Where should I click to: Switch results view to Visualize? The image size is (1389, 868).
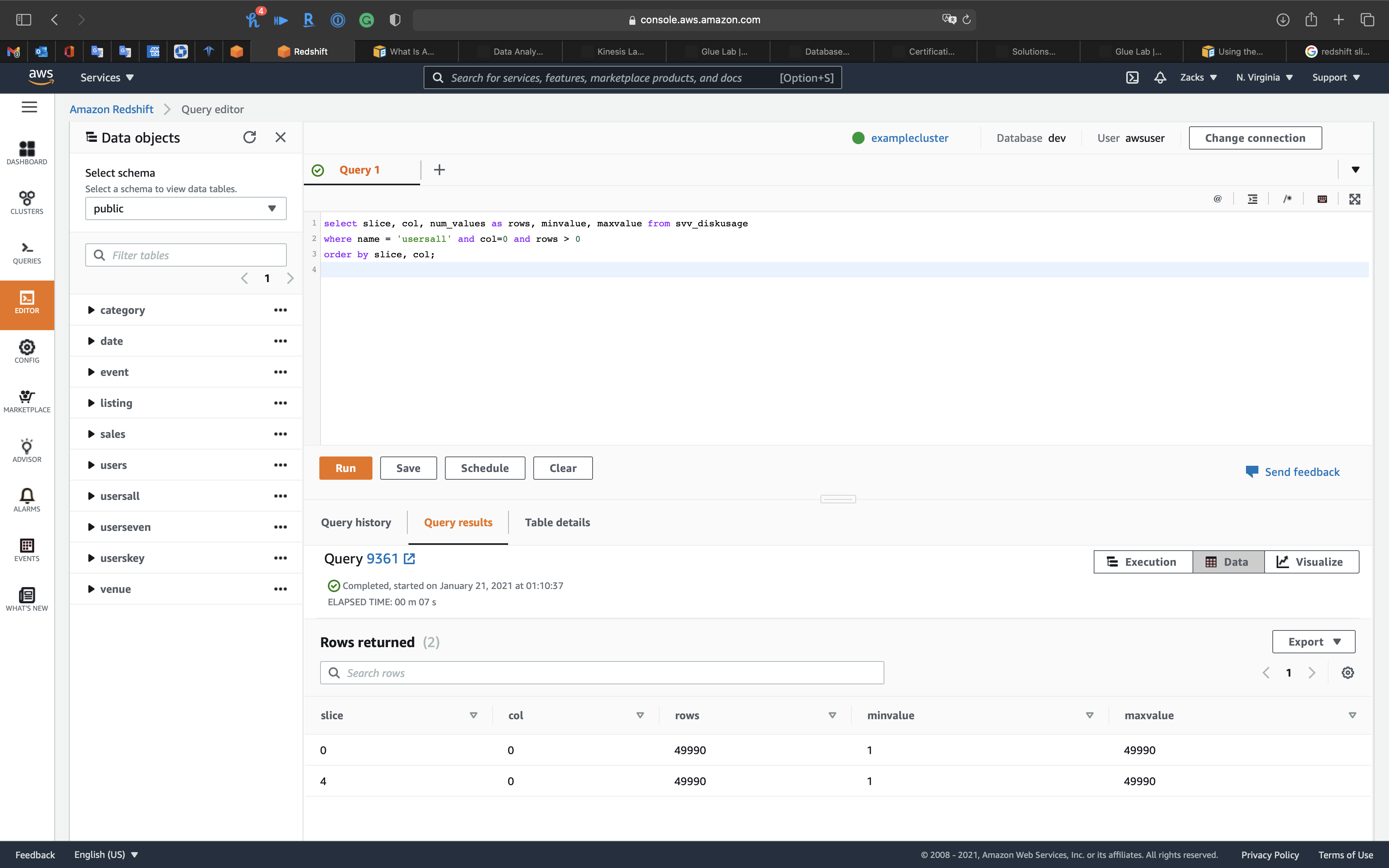click(x=1311, y=561)
